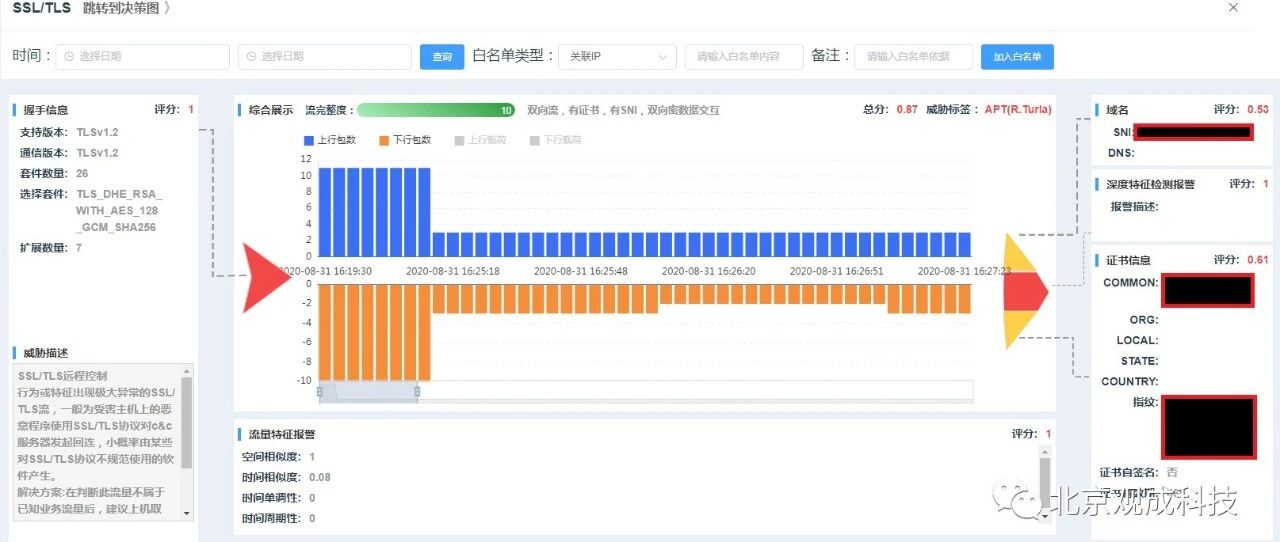Click the blue 查询 button

(x=442, y=57)
